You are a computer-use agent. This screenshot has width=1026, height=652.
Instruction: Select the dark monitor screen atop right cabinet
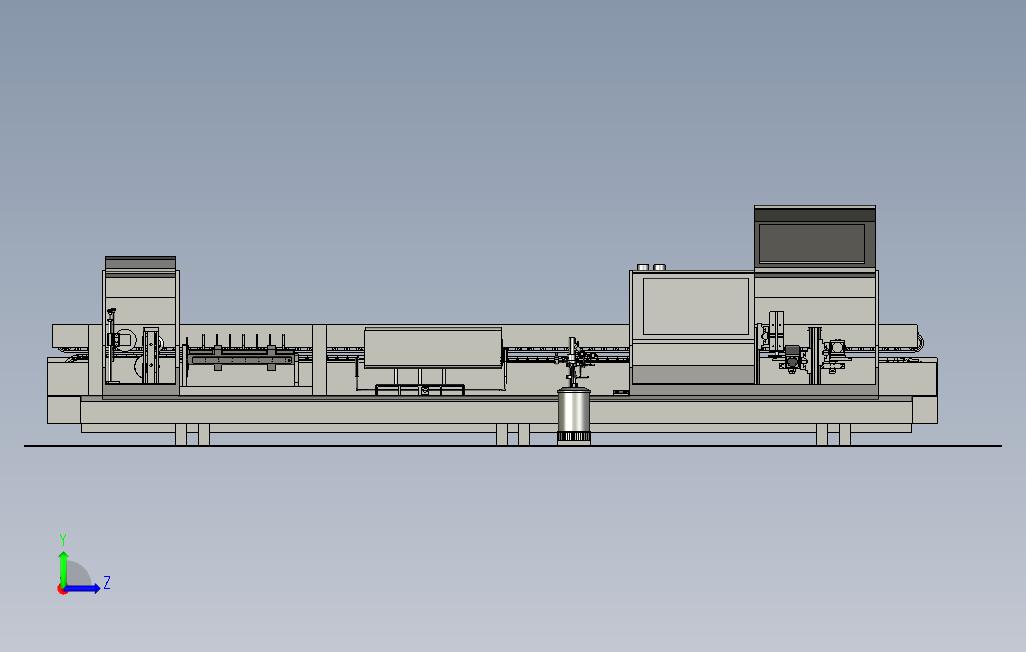coord(812,244)
